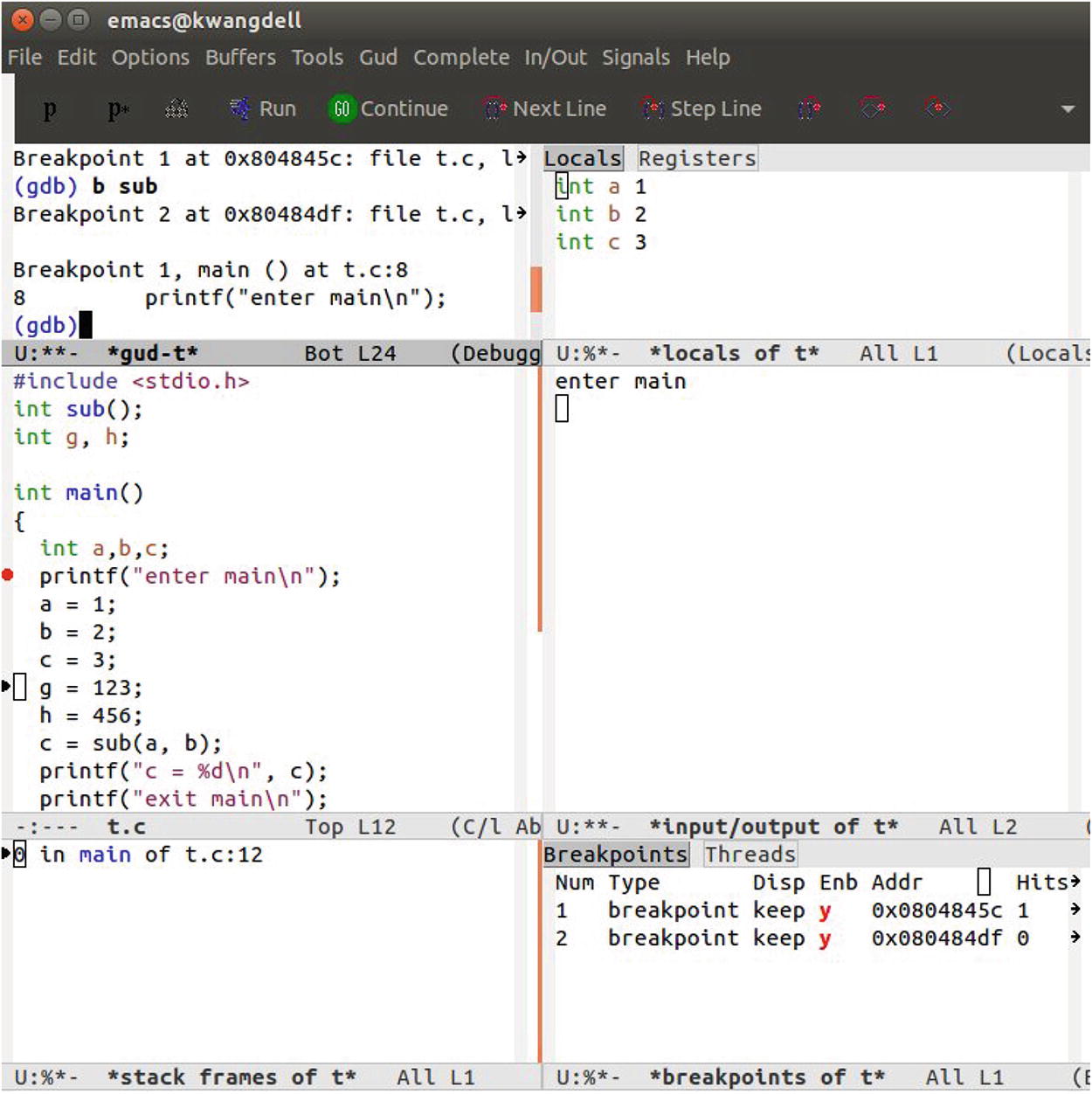1092x1094 pixels.
Task: Click the orange scrollbar thumb in gdb buffer
Action: [536, 289]
